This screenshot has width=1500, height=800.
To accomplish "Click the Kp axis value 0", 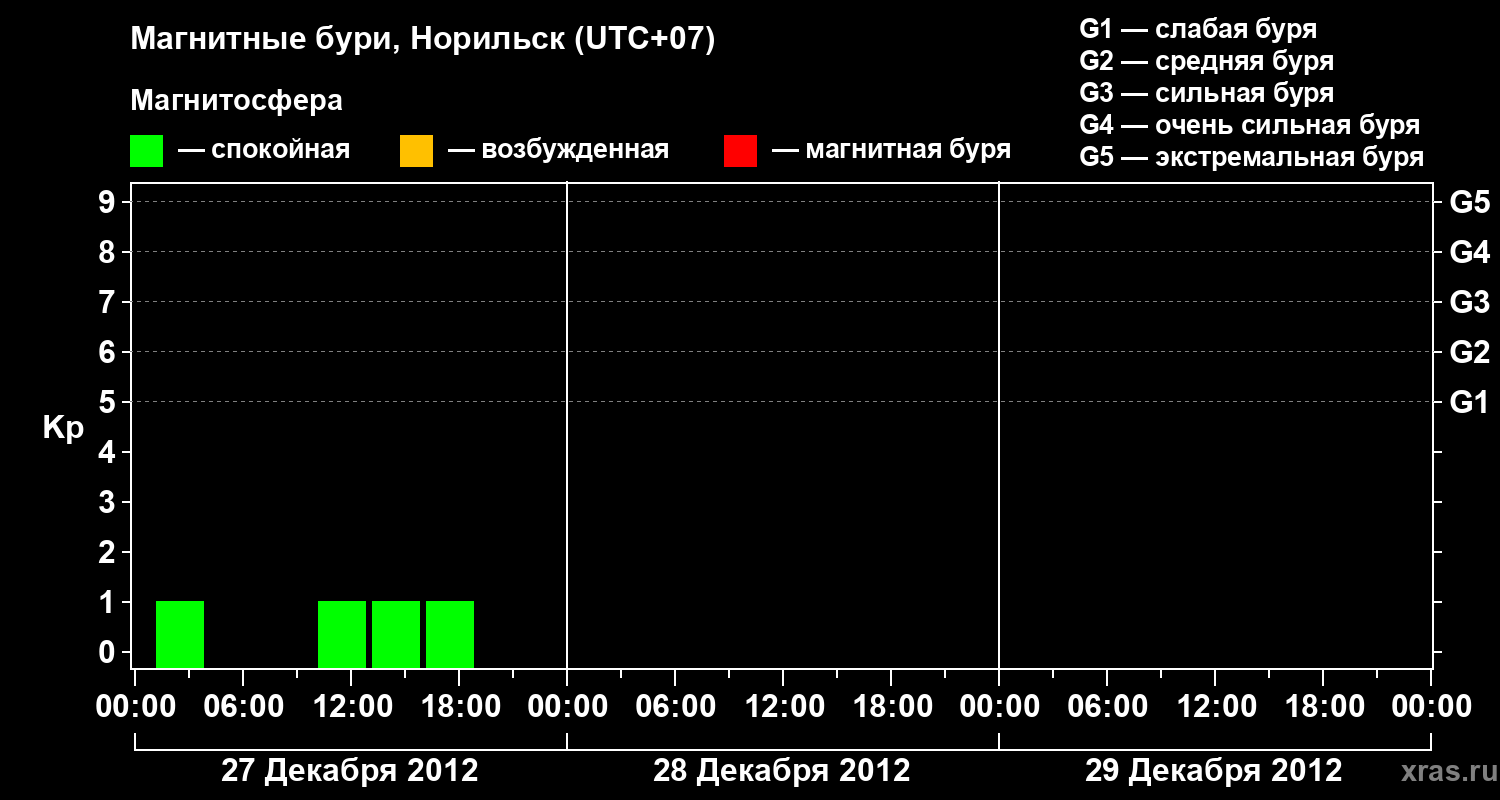I will [x=109, y=652].
